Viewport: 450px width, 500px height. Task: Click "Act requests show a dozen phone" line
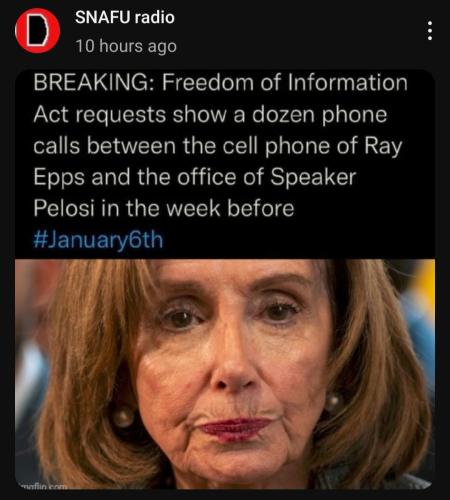[210, 114]
